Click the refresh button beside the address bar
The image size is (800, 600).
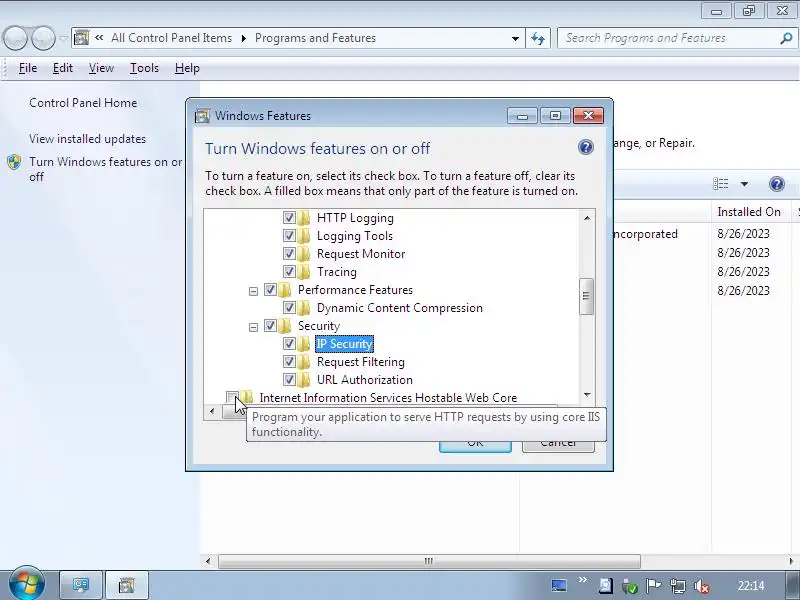point(538,38)
